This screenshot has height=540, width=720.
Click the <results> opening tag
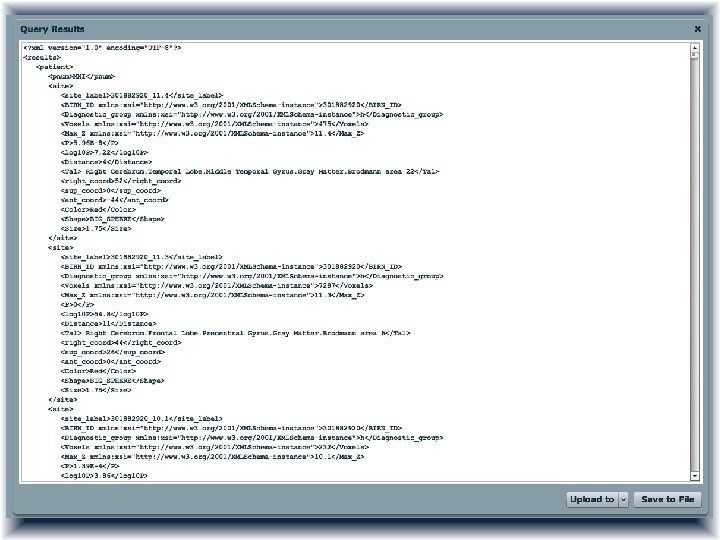pyautogui.click(x=42, y=57)
